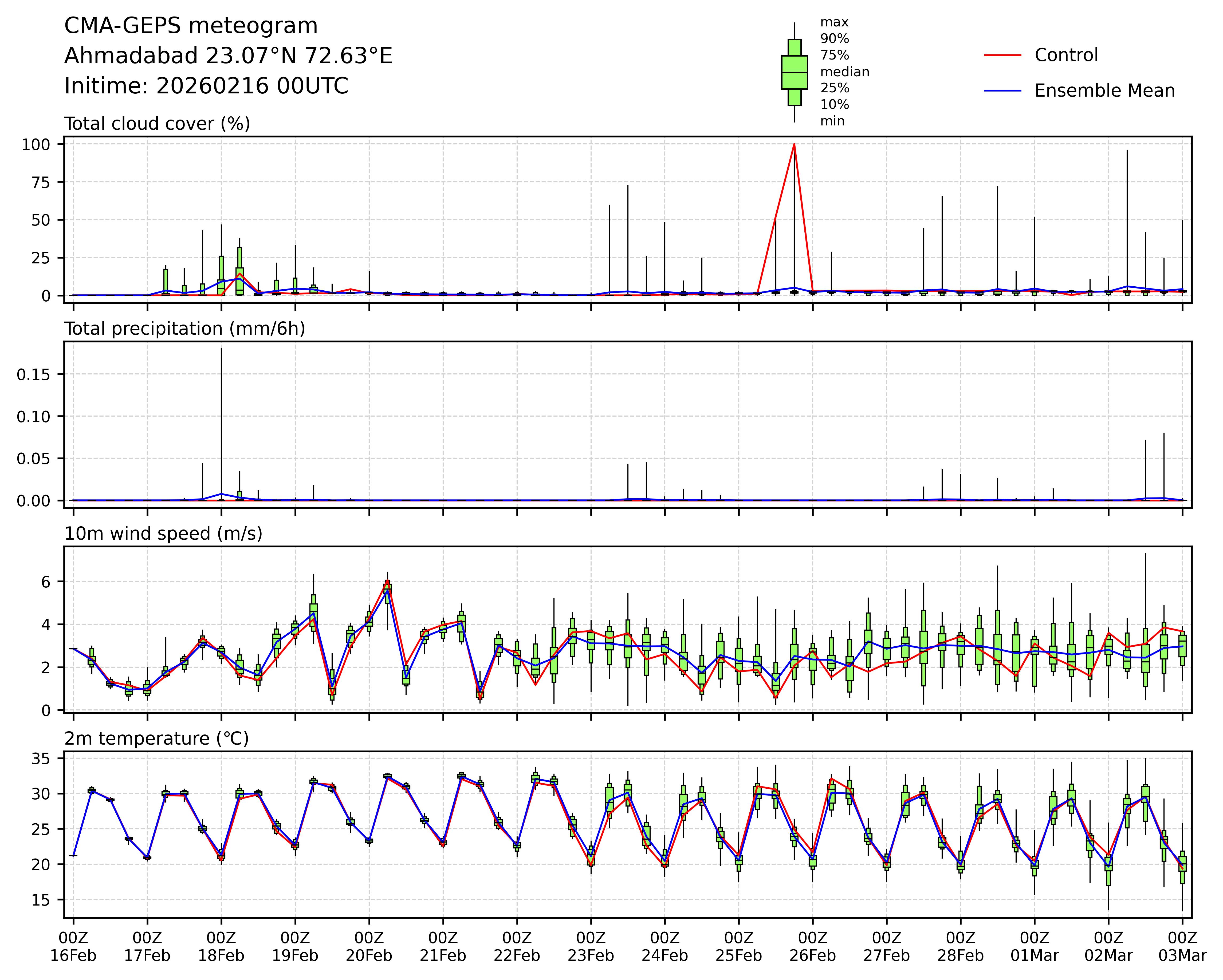Click the Total cloud cover panel title
Viewport: 1223px width, 980px height.
coord(157,124)
